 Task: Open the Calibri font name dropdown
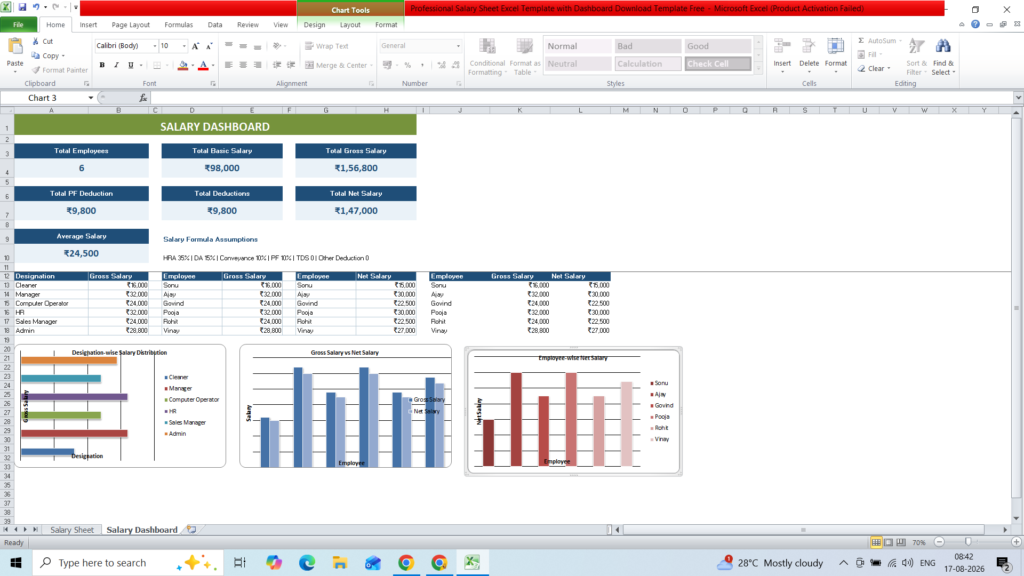pyautogui.click(x=155, y=46)
